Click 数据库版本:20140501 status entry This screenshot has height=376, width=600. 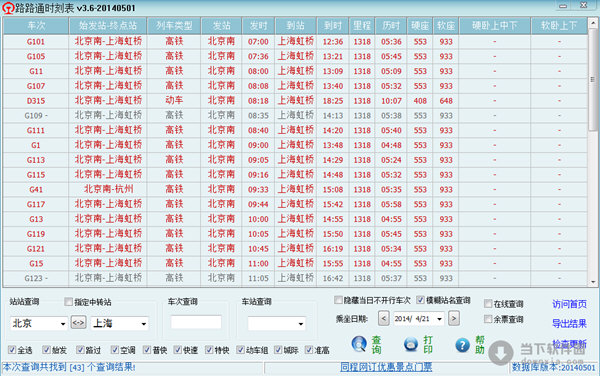(554, 368)
